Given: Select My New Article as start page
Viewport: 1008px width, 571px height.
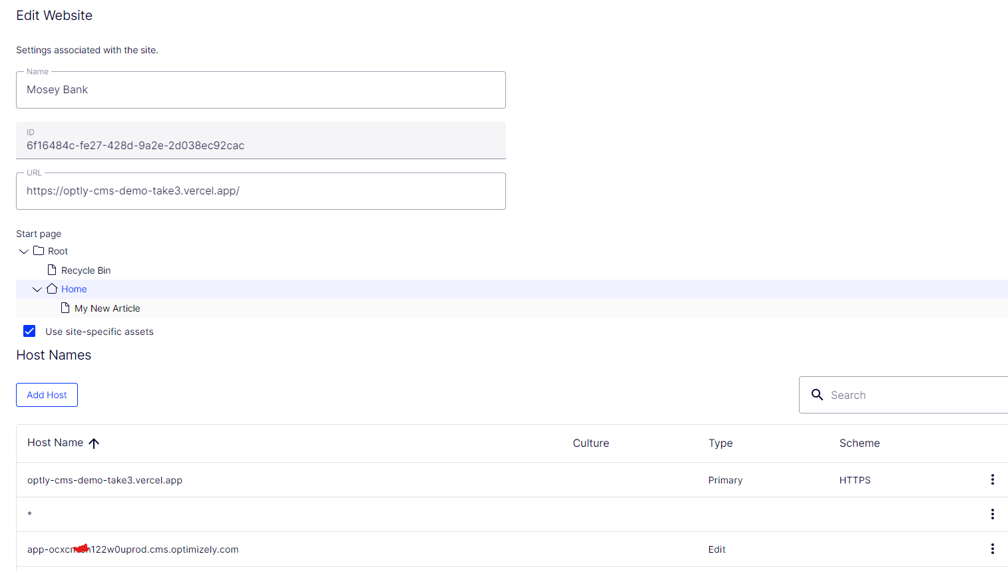Looking at the screenshot, I should [x=107, y=309].
